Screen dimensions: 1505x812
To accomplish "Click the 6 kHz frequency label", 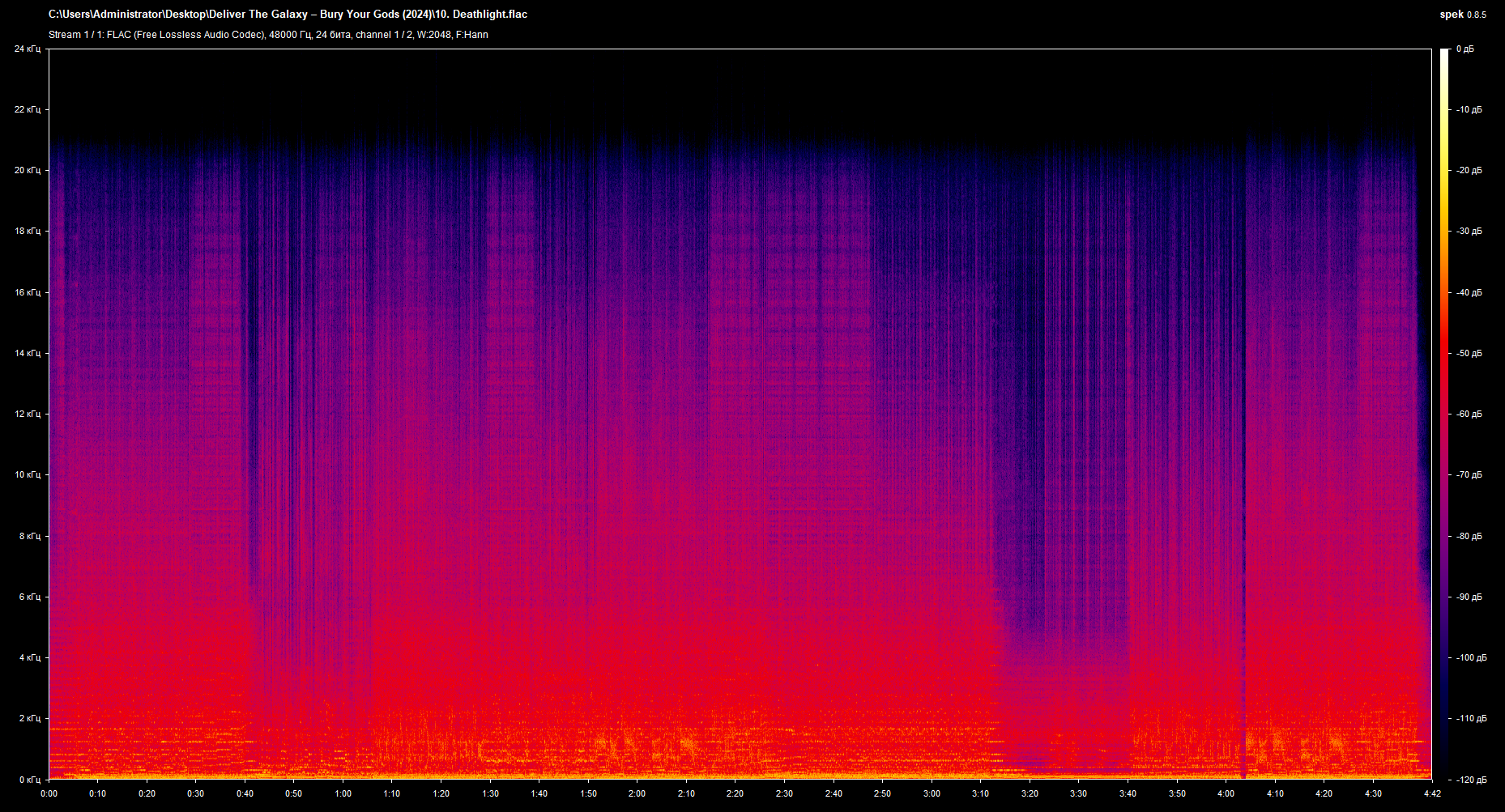I will tap(30, 597).
